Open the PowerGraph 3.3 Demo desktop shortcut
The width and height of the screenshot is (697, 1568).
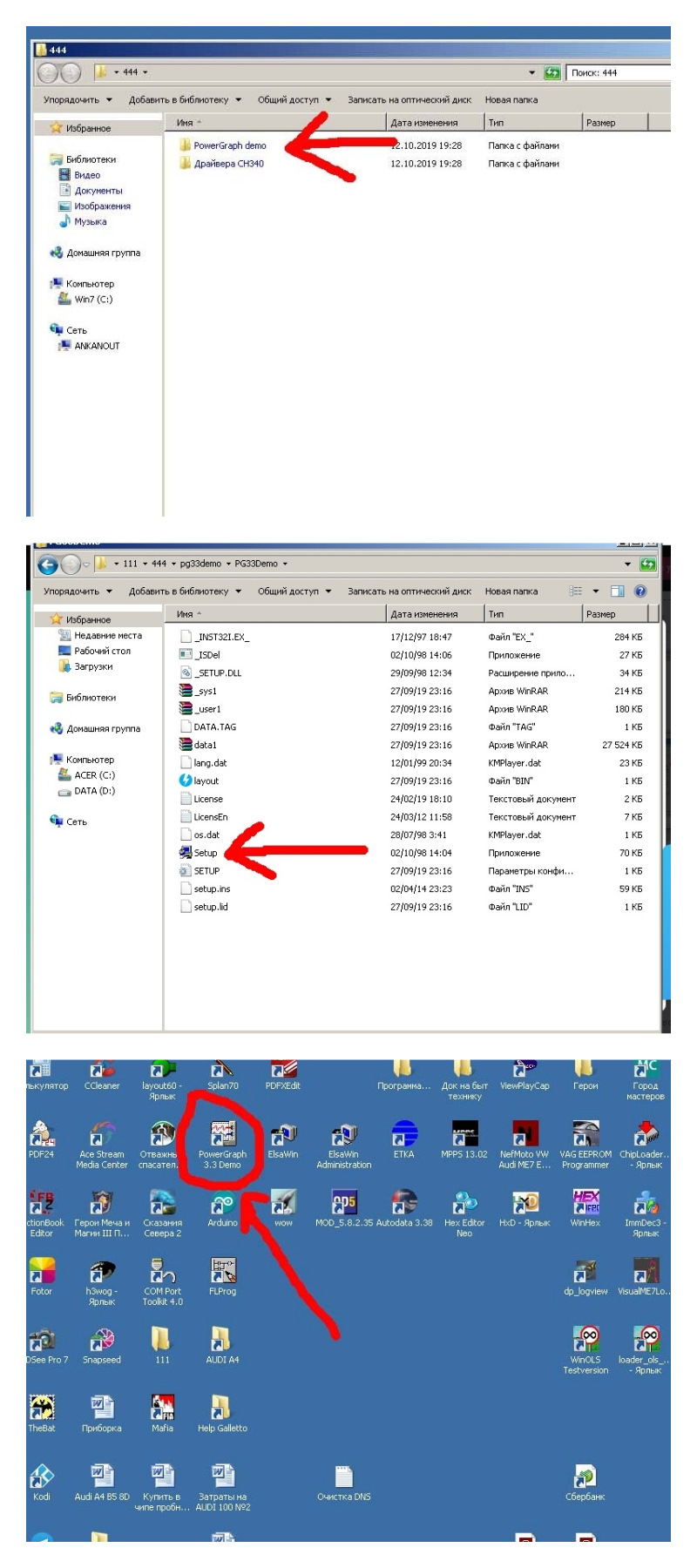click(223, 1134)
